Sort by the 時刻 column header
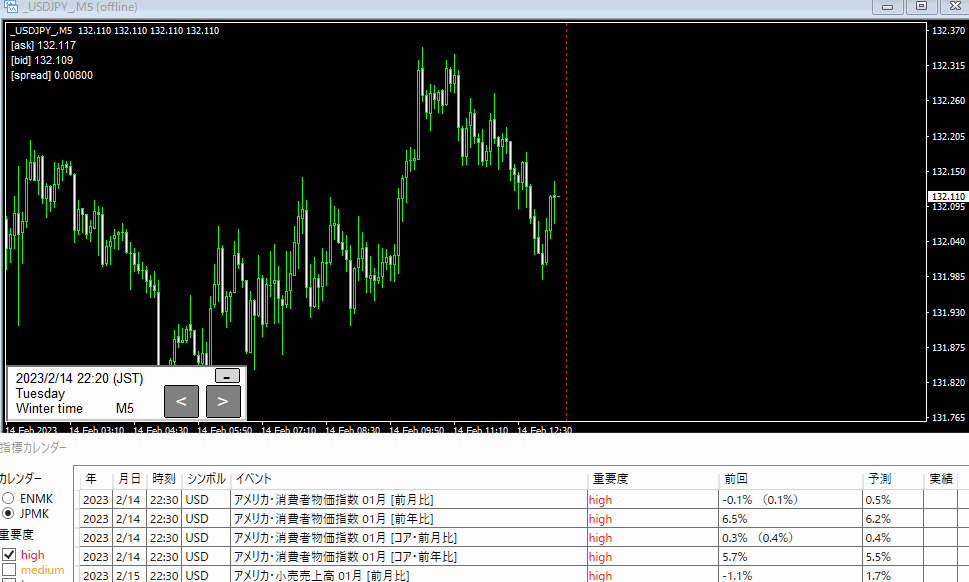Viewport: 969px width, 582px height. point(163,479)
